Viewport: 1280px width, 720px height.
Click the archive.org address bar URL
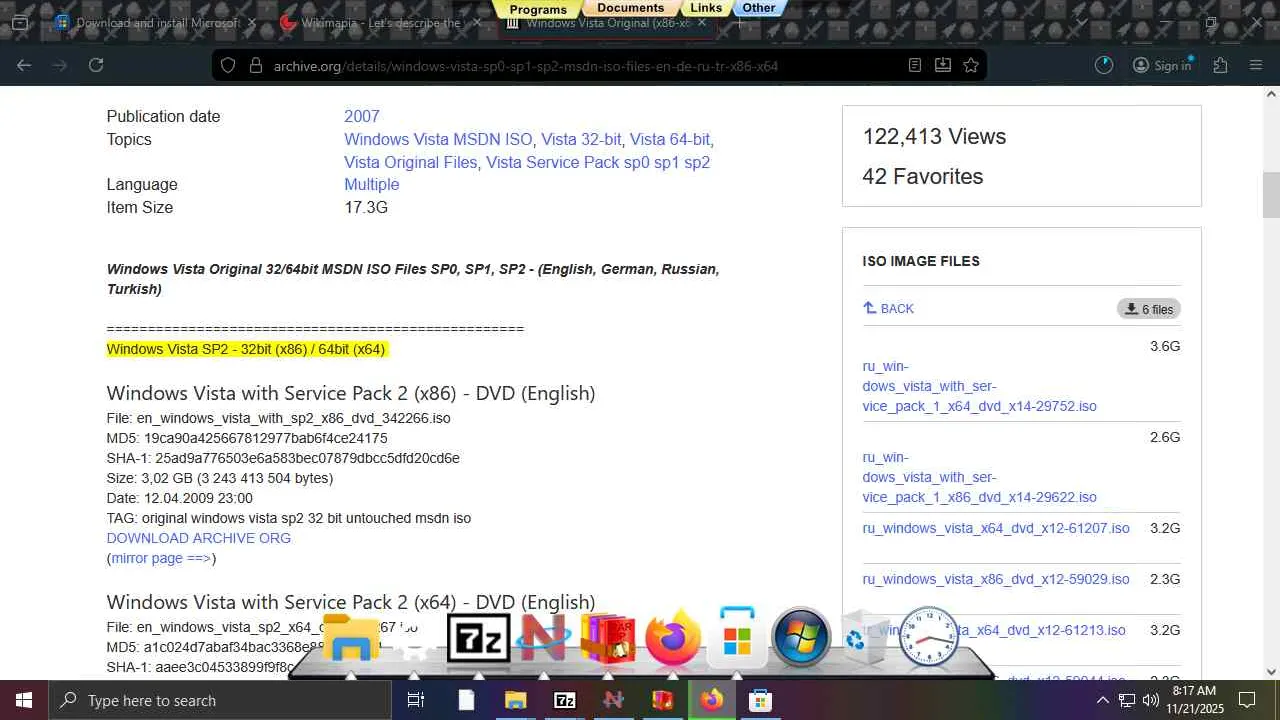(526, 66)
